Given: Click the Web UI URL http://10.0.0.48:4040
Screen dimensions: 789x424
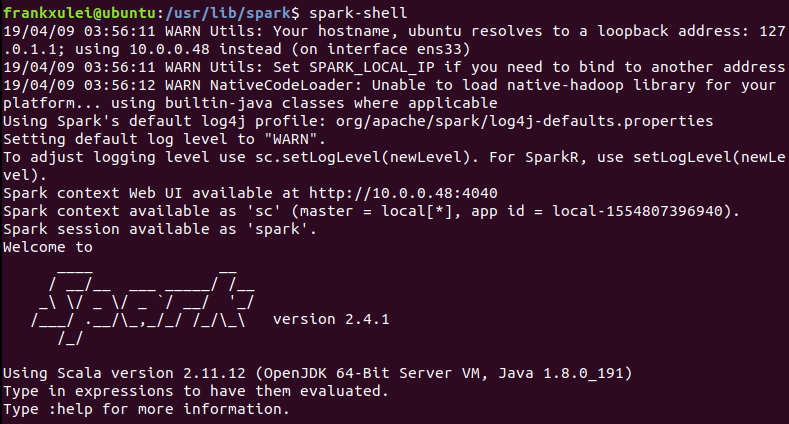Looking at the screenshot, I should (403, 193).
